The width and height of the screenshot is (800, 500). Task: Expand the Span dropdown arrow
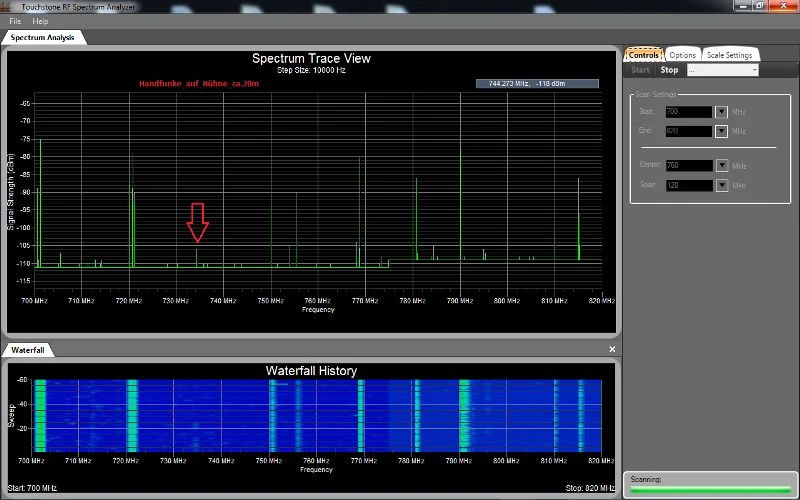coord(721,185)
